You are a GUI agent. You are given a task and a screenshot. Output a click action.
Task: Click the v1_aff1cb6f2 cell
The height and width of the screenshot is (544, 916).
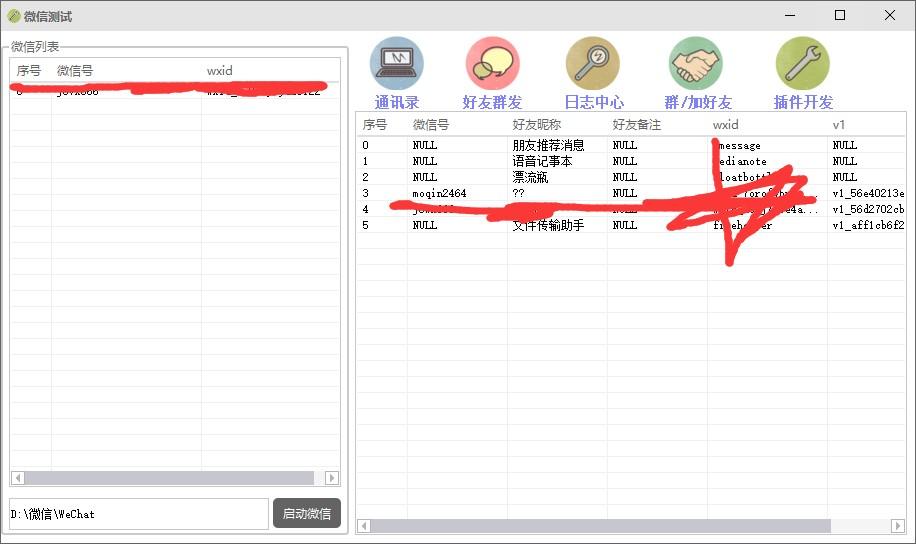868,225
